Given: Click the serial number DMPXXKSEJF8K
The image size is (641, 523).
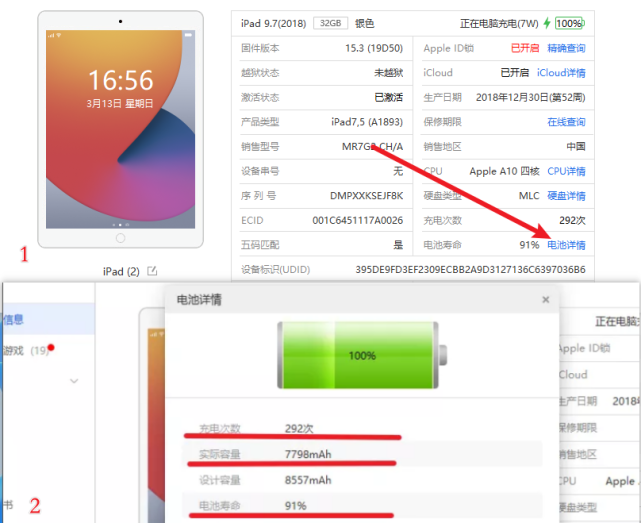Looking at the screenshot, I should click(x=366, y=196).
